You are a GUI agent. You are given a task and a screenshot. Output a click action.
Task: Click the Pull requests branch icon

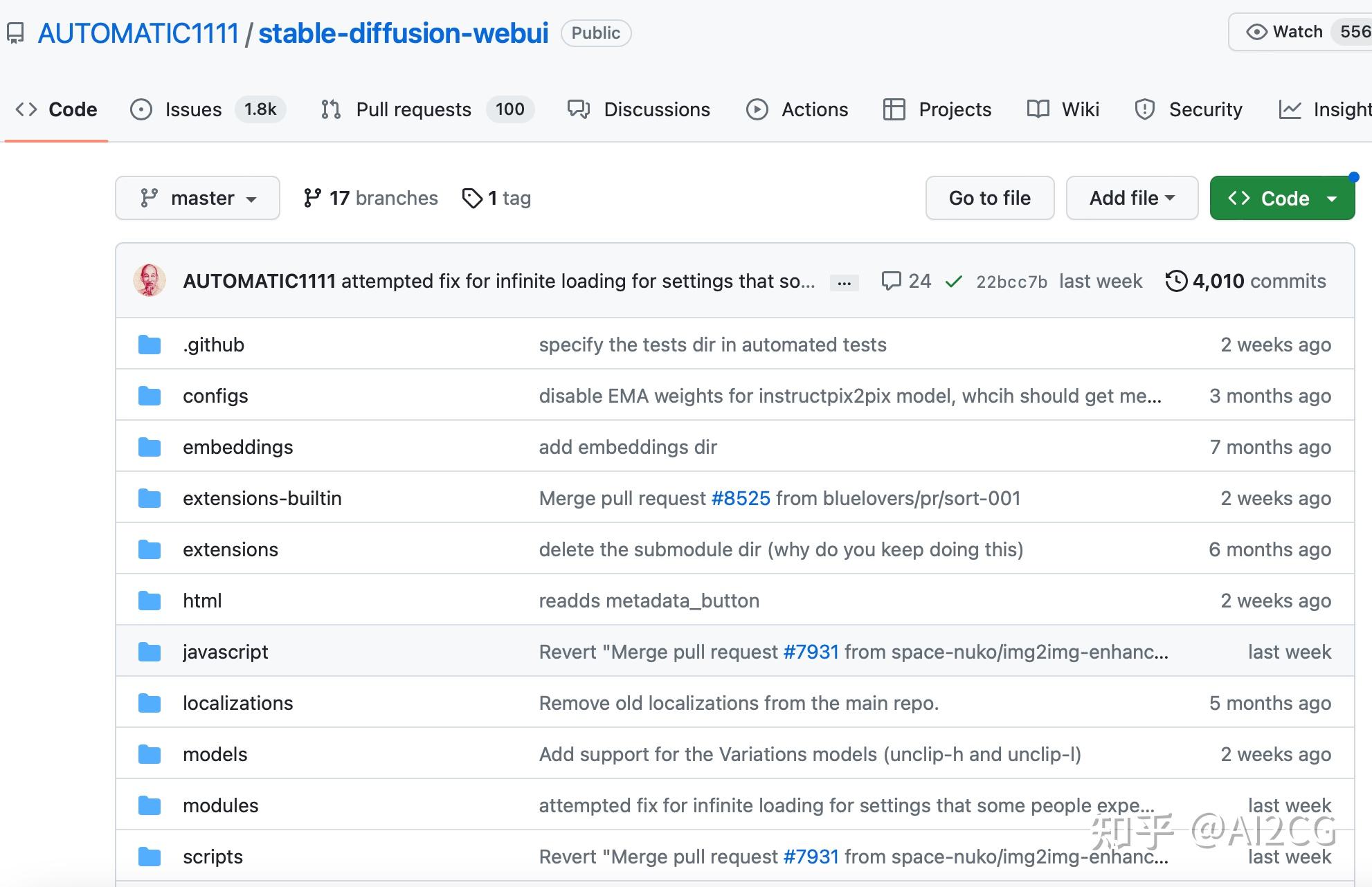click(330, 109)
